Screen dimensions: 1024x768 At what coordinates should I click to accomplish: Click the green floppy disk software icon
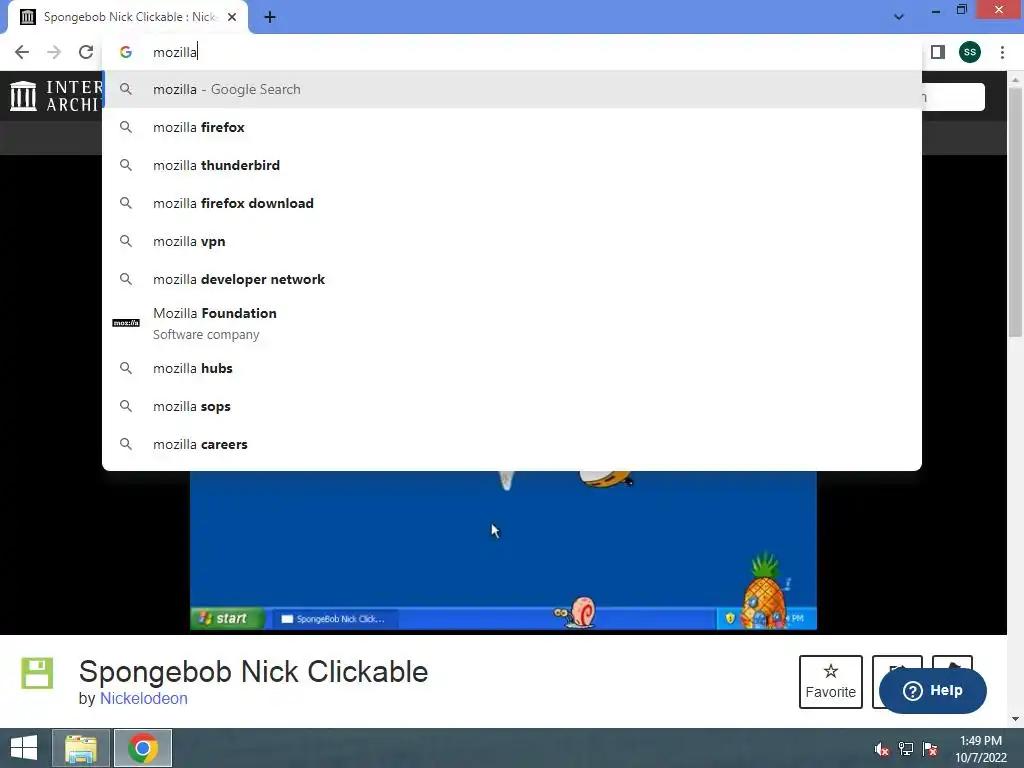coord(37,673)
